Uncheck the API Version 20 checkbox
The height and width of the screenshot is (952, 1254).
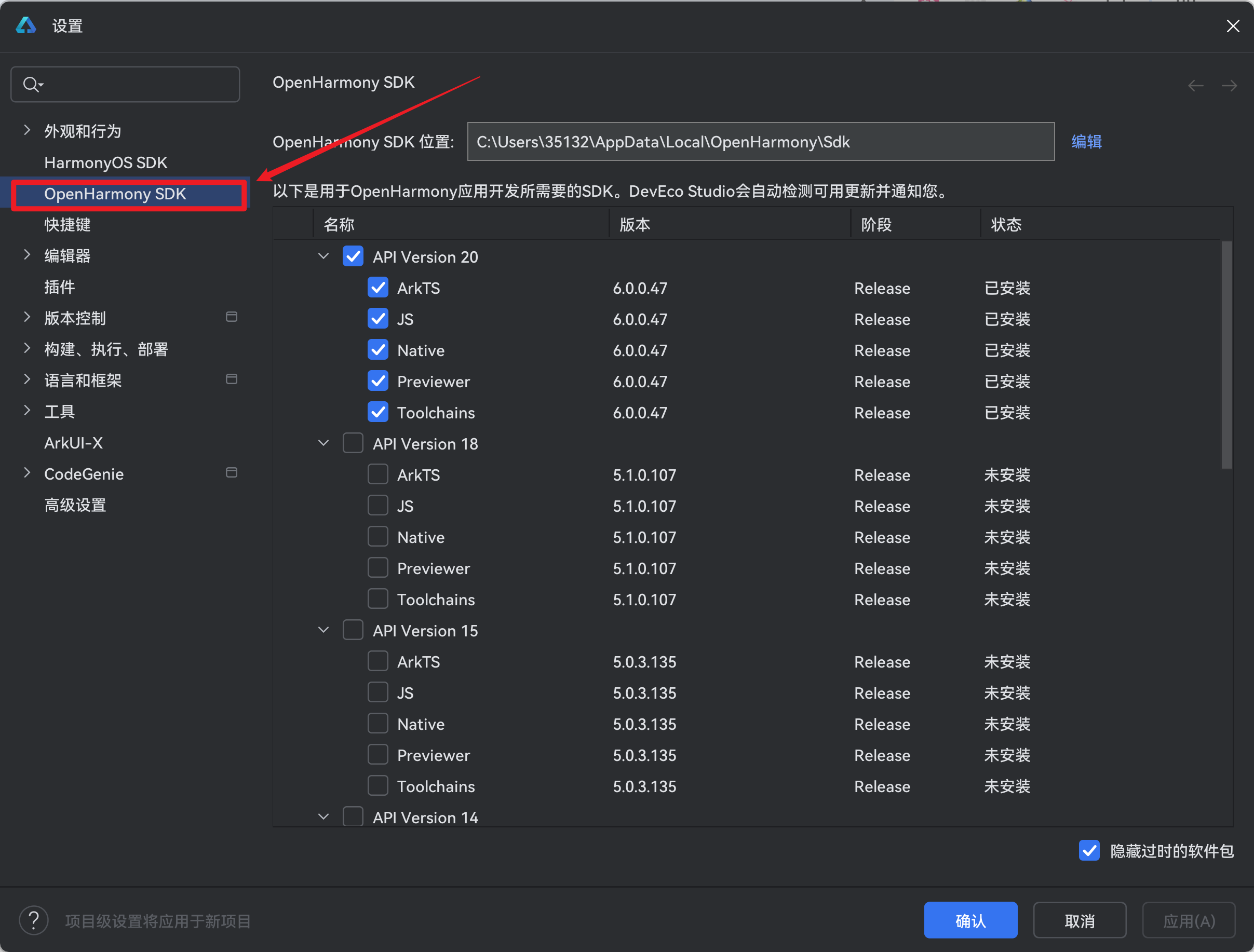pyautogui.click(x=353, y=256)
